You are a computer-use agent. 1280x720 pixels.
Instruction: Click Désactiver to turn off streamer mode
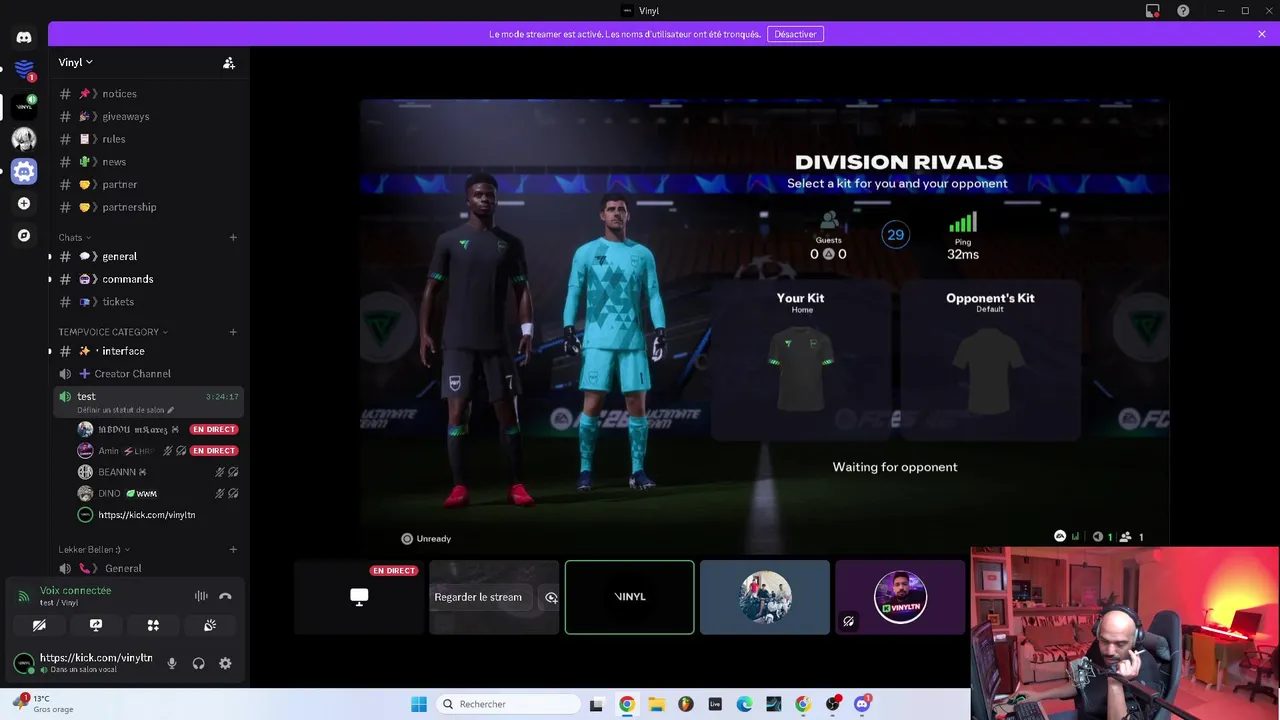click(795, 34)
